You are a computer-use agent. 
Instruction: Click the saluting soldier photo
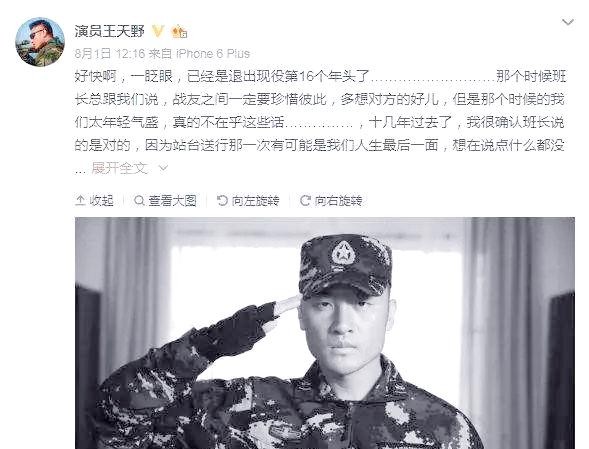coord(325,333)
